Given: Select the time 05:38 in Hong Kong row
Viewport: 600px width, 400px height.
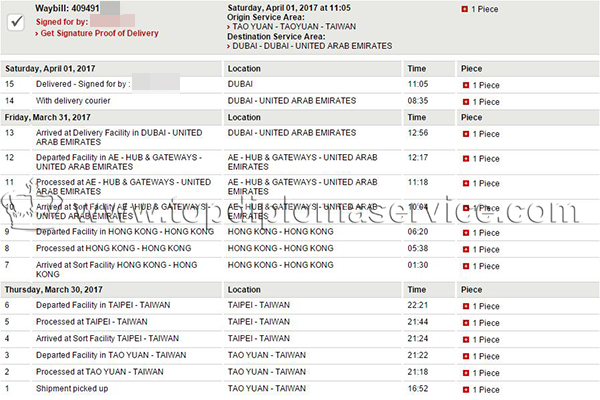Looking at the screenshot, I should tap(418, 248).
